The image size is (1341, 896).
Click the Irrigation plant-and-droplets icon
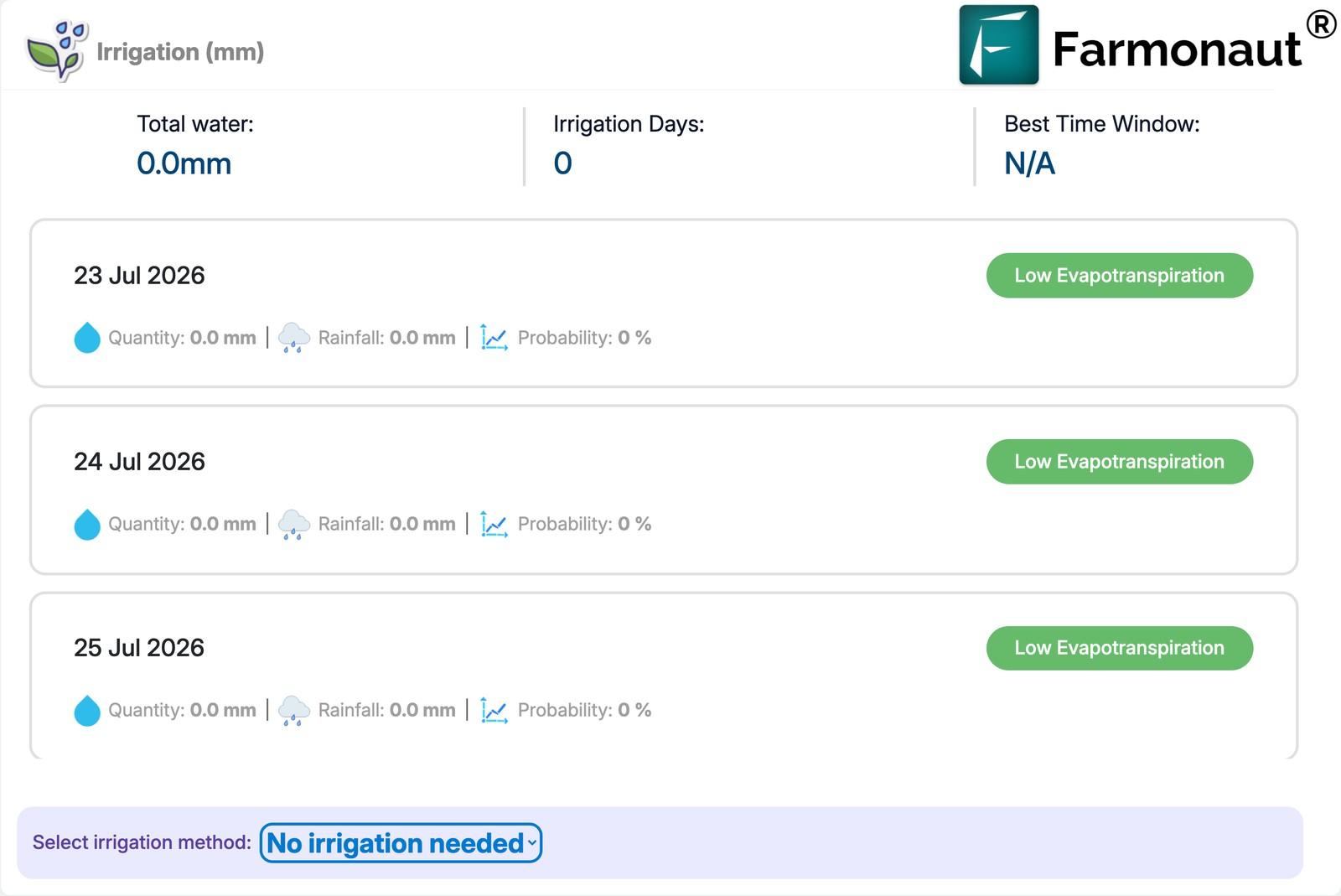[57, 50]
